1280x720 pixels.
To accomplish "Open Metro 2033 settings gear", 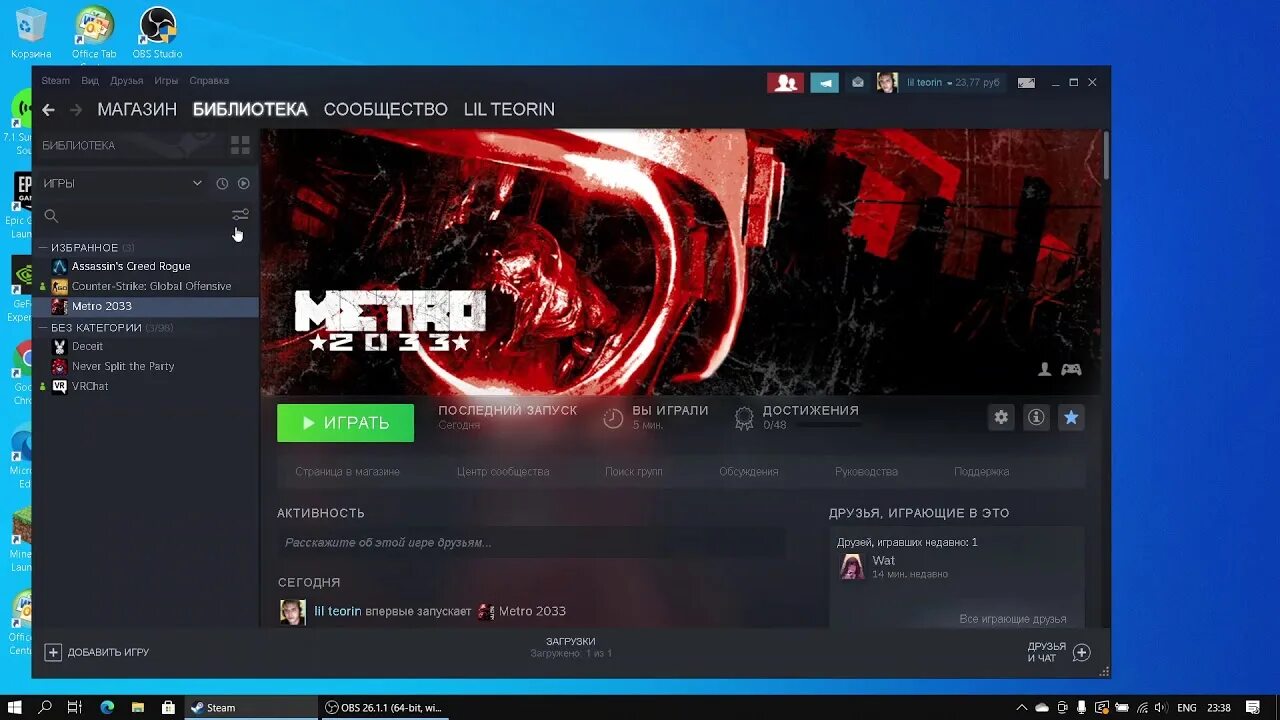I will pos(1001,418).
